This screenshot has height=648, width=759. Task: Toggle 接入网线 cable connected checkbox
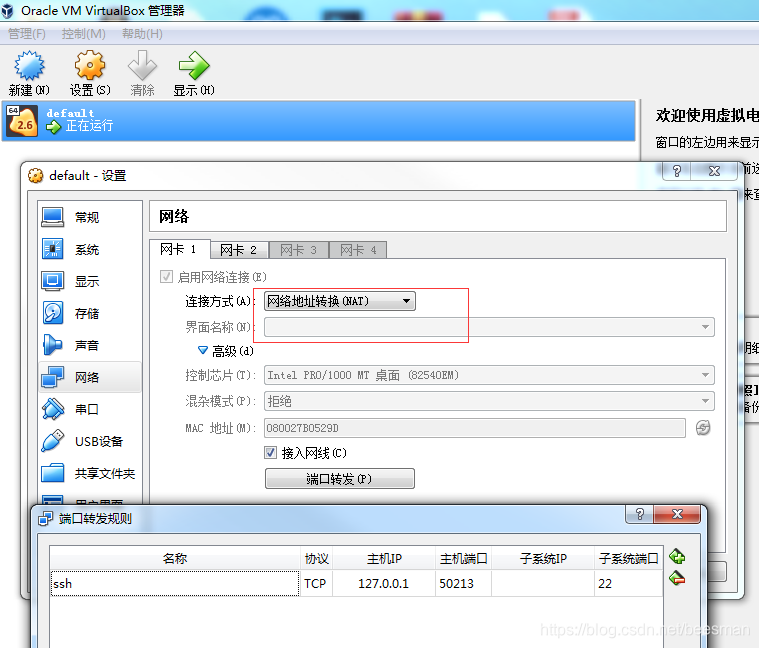[271, 452]
